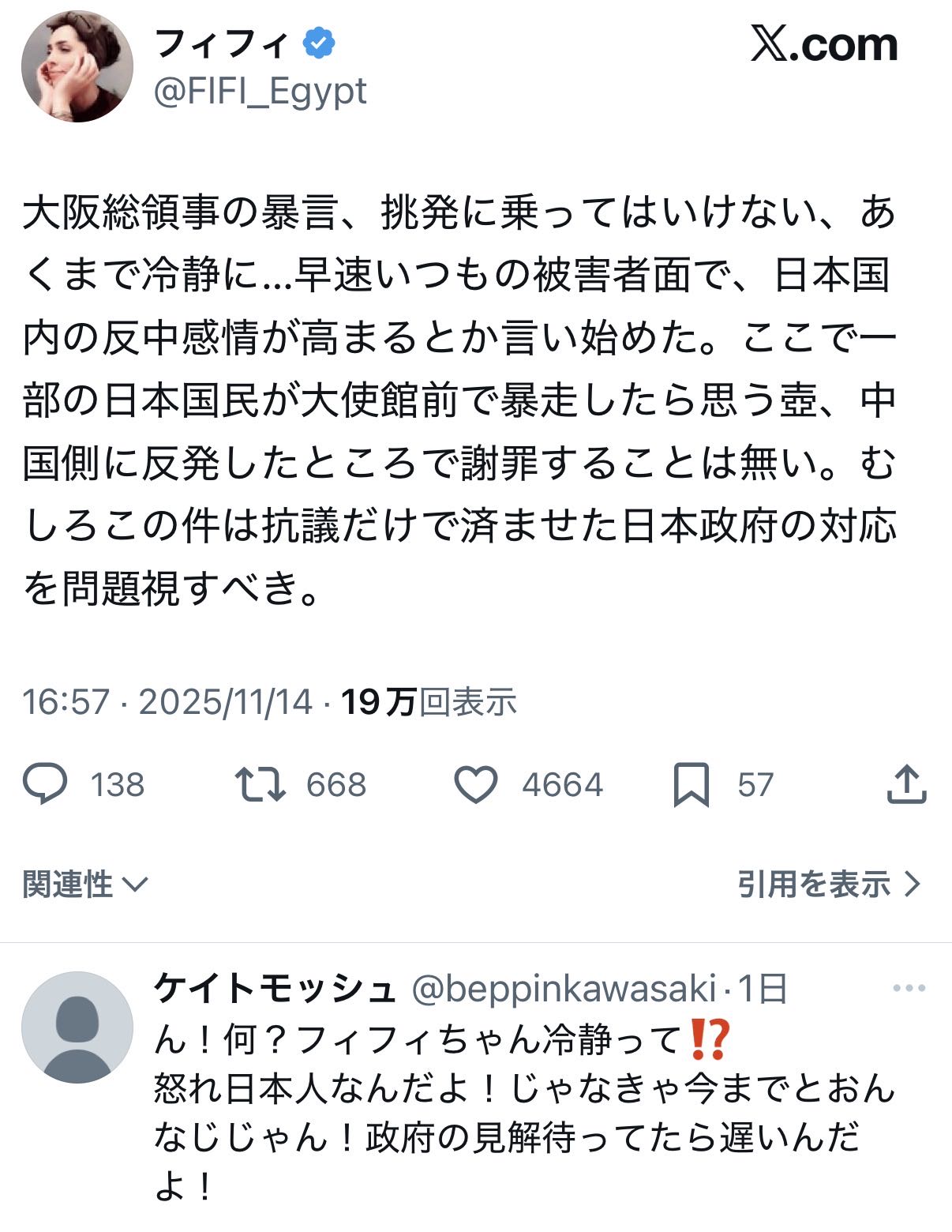Click the 1日 reply timestamp
This screenshot has height=1232, width=952.
pos(763,989)
